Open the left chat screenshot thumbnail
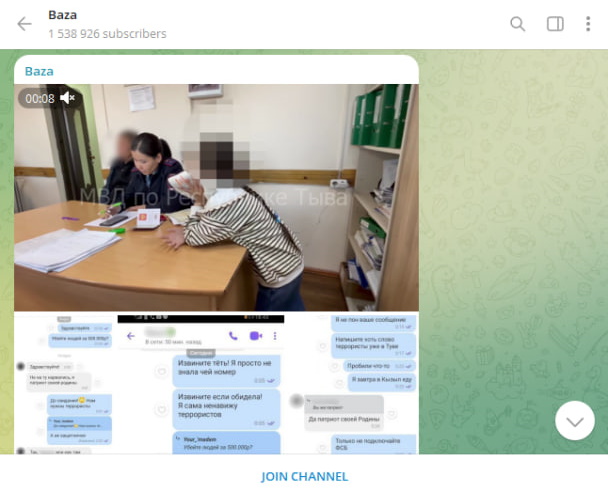The height and width of the screenshot is (495, 608). click(64, 384)
